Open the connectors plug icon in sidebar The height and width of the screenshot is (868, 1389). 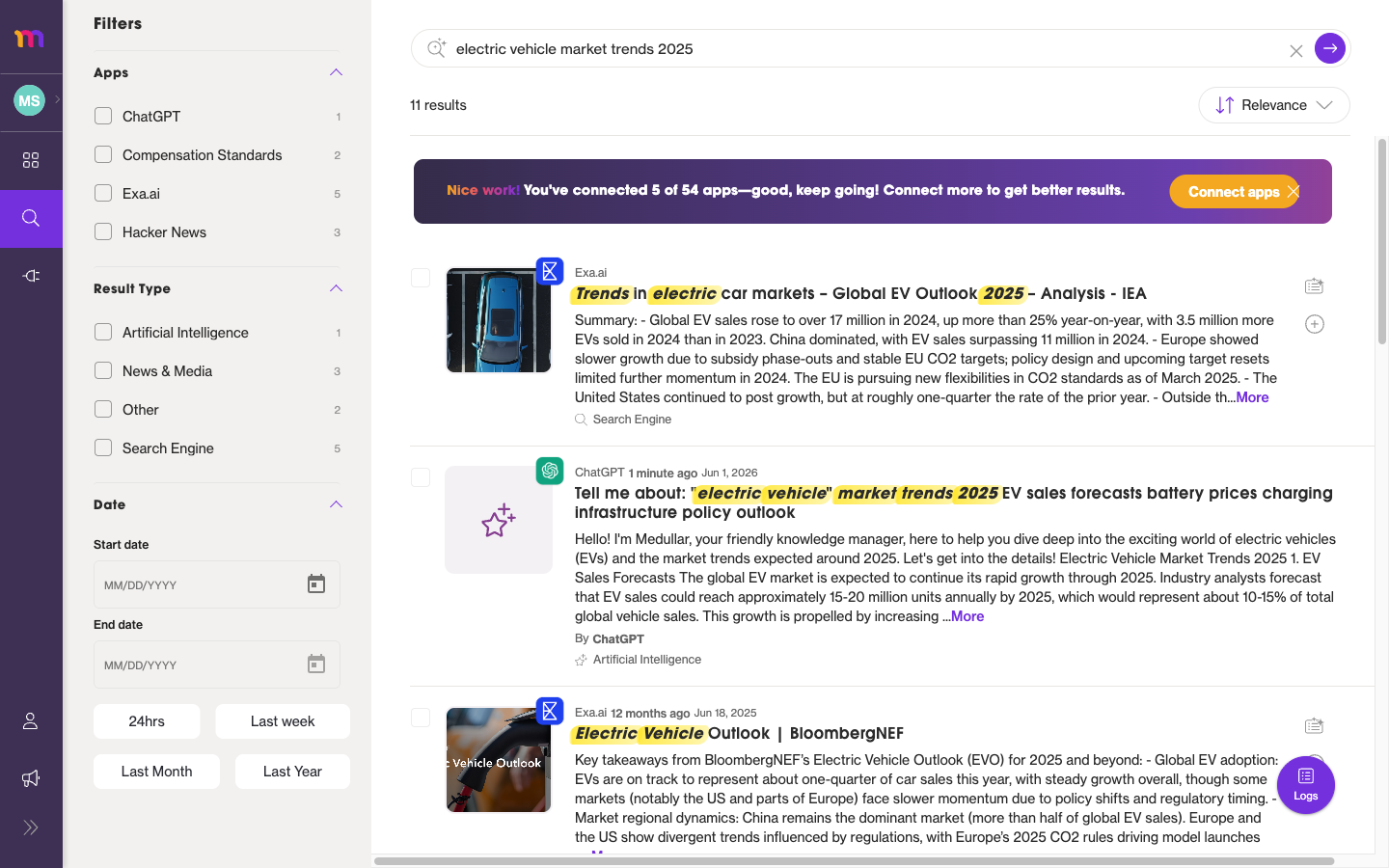[x=31, y=276]
